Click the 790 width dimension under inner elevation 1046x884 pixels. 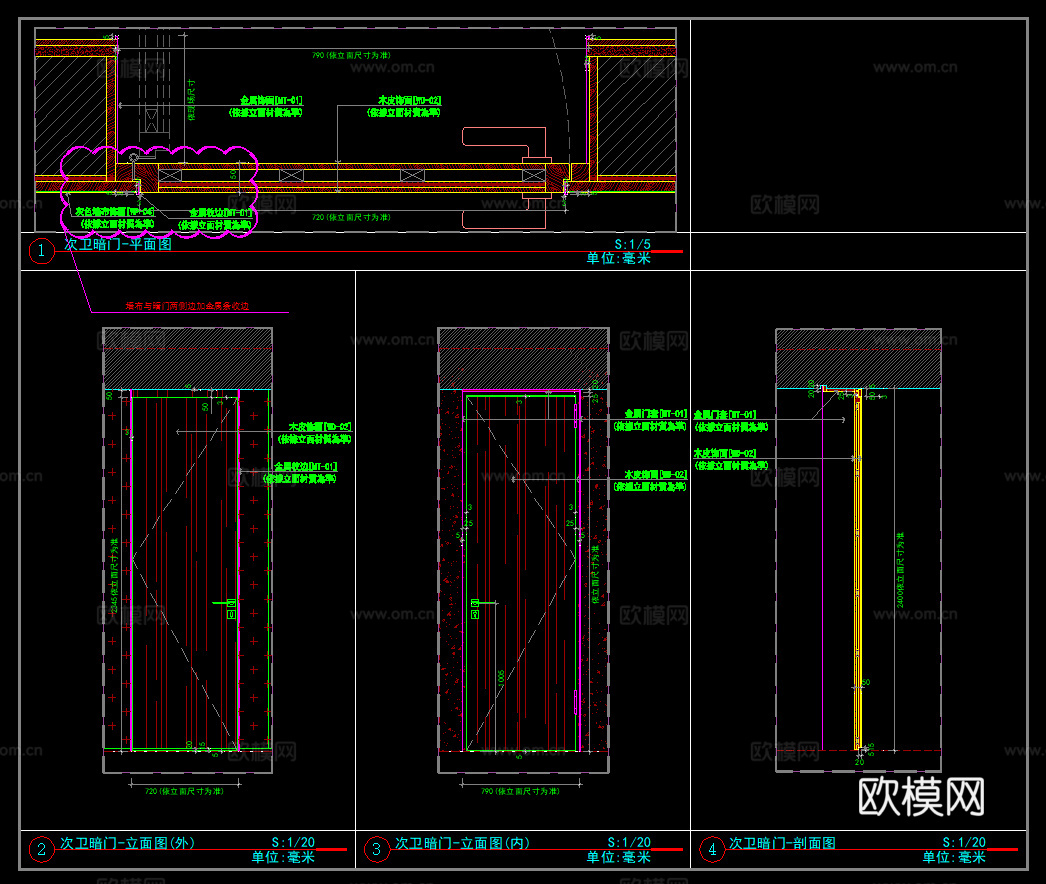(x=522, y=790)
